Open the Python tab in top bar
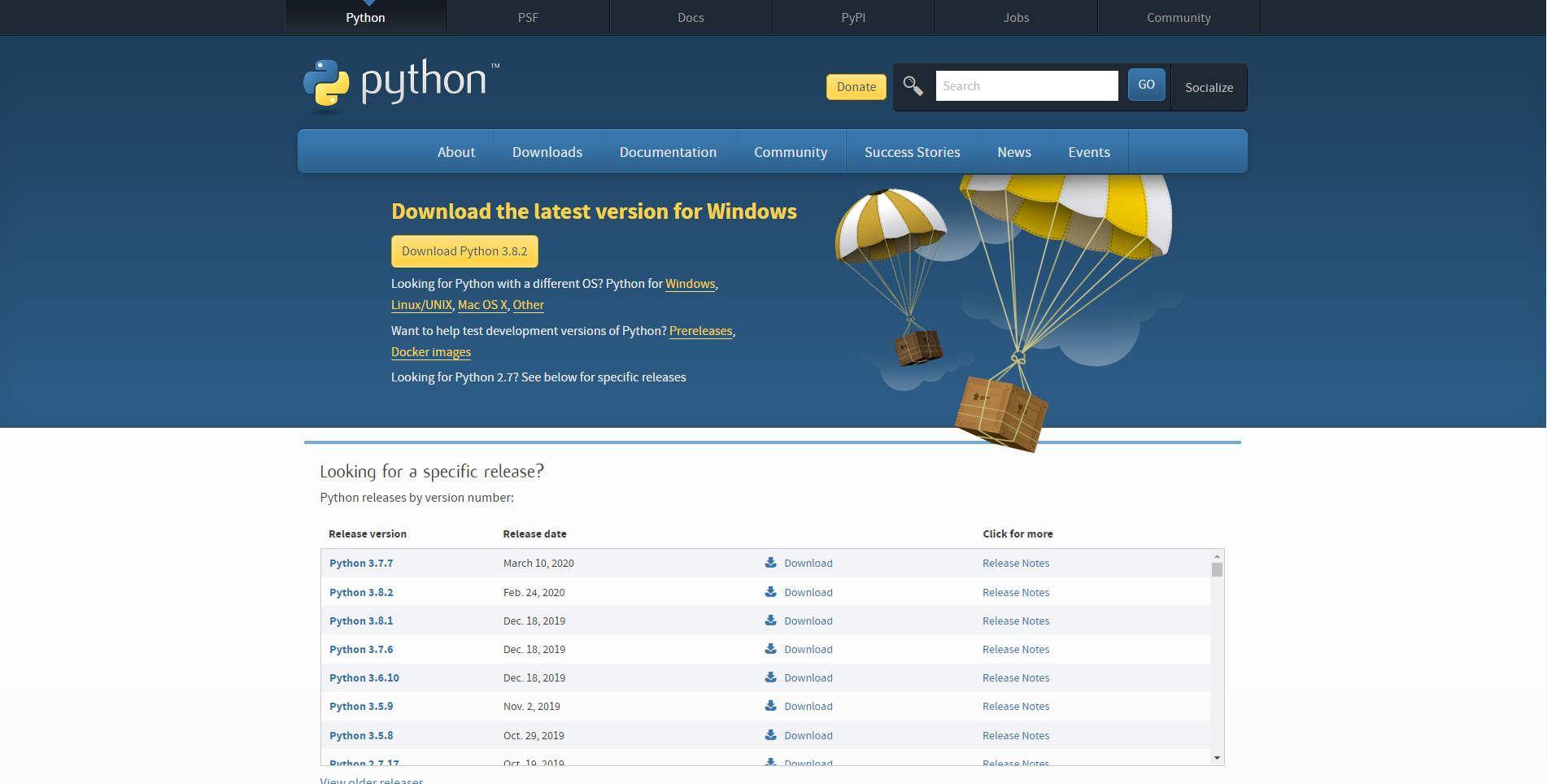This screenshot has height=784, width=1547. (366, 17)
